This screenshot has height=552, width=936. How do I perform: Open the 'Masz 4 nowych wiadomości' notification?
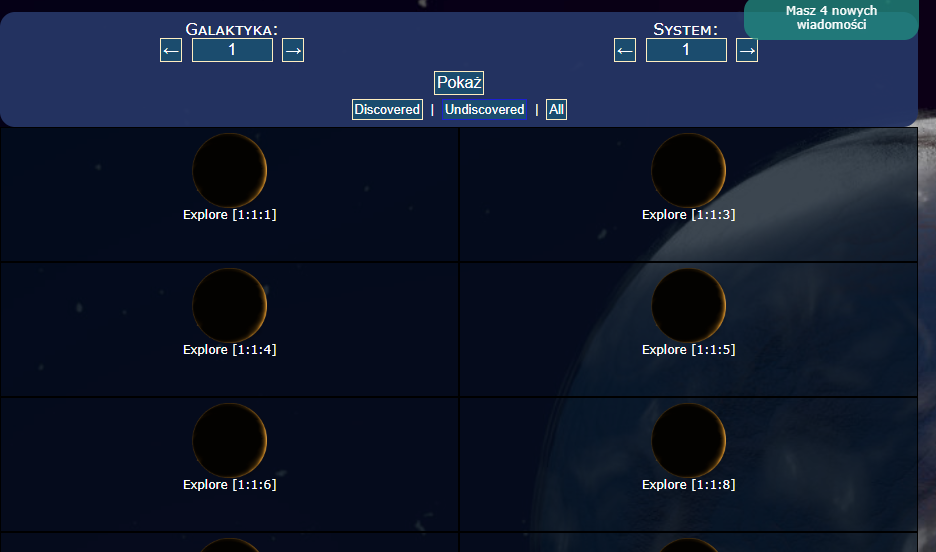pos(831,18)
